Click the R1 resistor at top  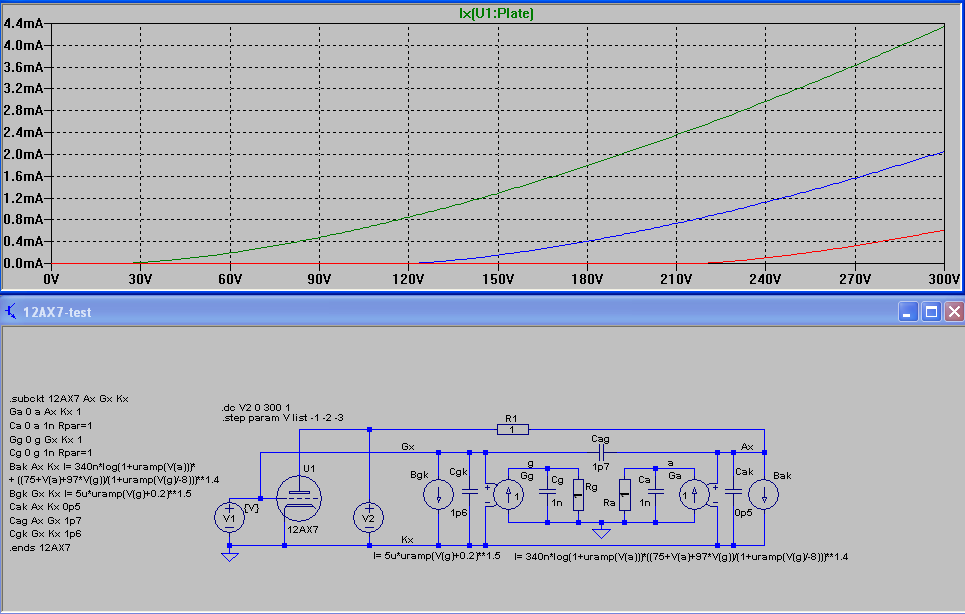point(512,429)
